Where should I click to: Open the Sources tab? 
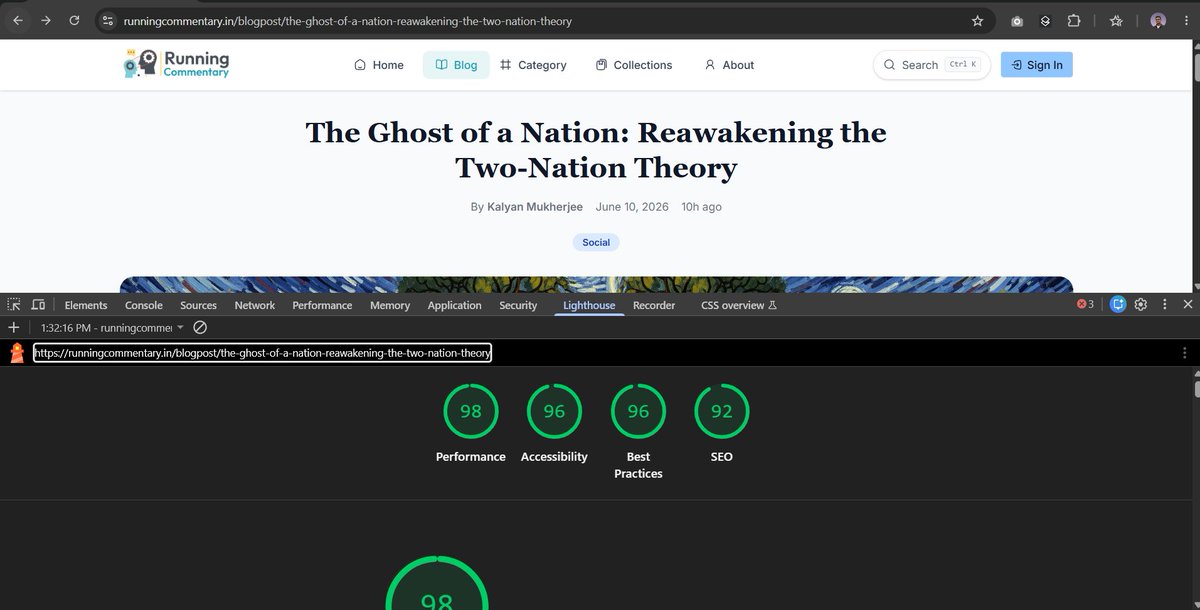[x=198, y=305]
